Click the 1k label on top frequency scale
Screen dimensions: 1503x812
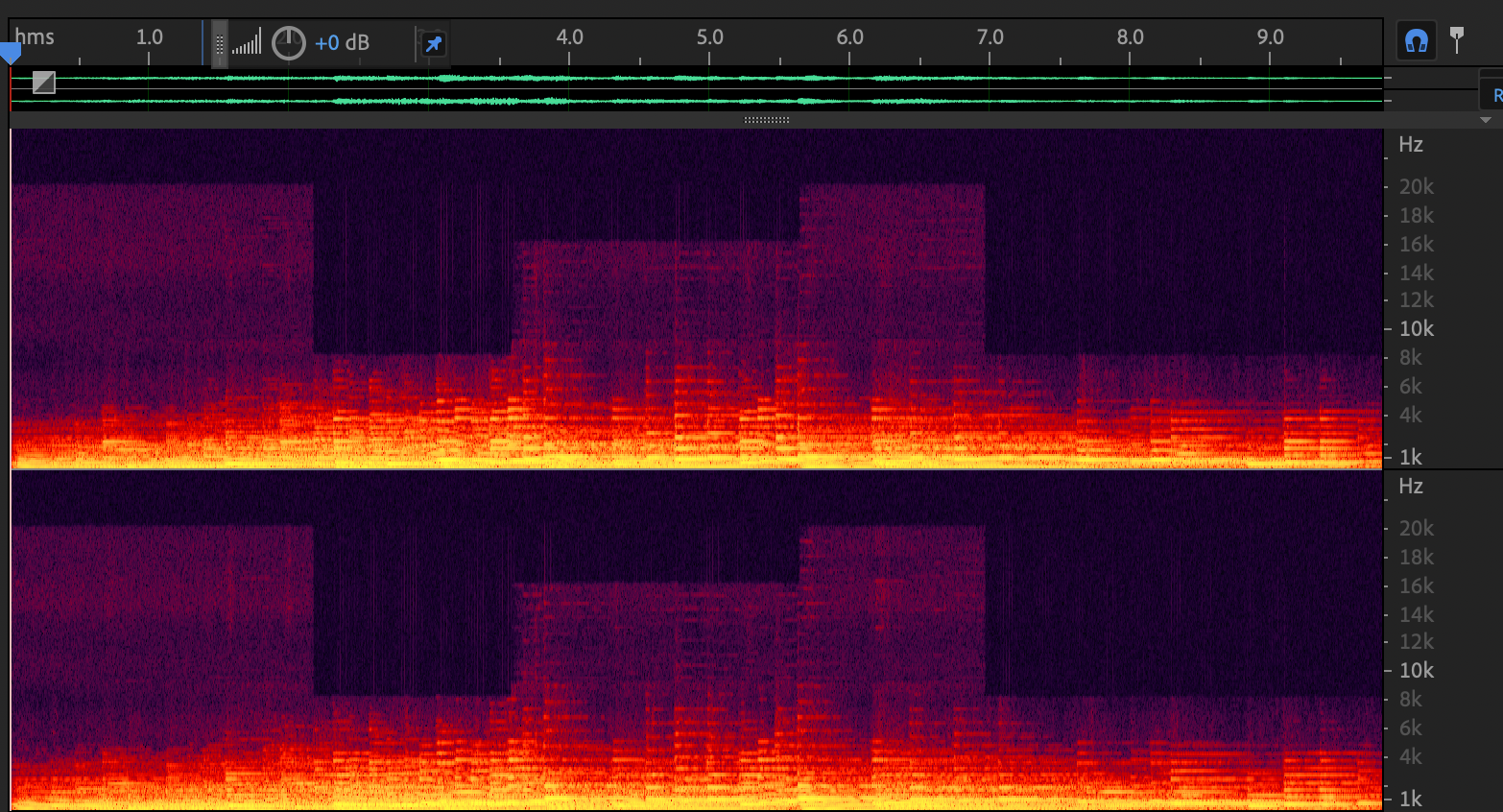point(1410,457)
